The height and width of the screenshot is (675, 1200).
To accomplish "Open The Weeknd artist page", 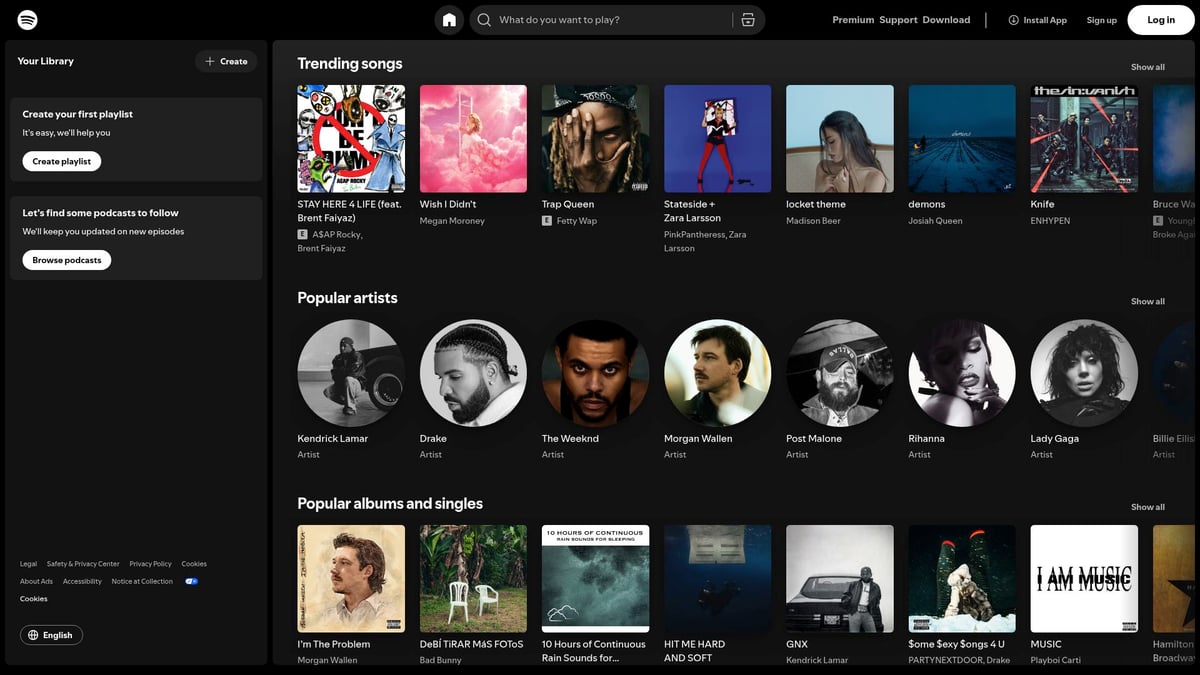I will pos(595,372).
